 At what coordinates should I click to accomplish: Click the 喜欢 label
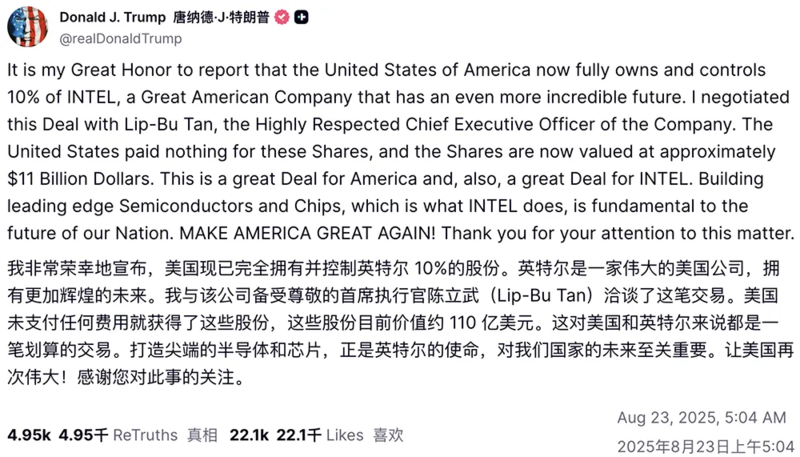pyautogui.click(x=388, y=435)
